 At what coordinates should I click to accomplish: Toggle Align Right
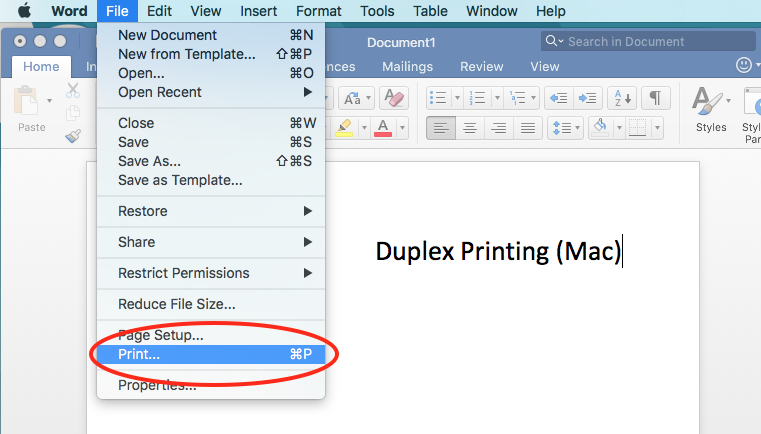[498, 128]
